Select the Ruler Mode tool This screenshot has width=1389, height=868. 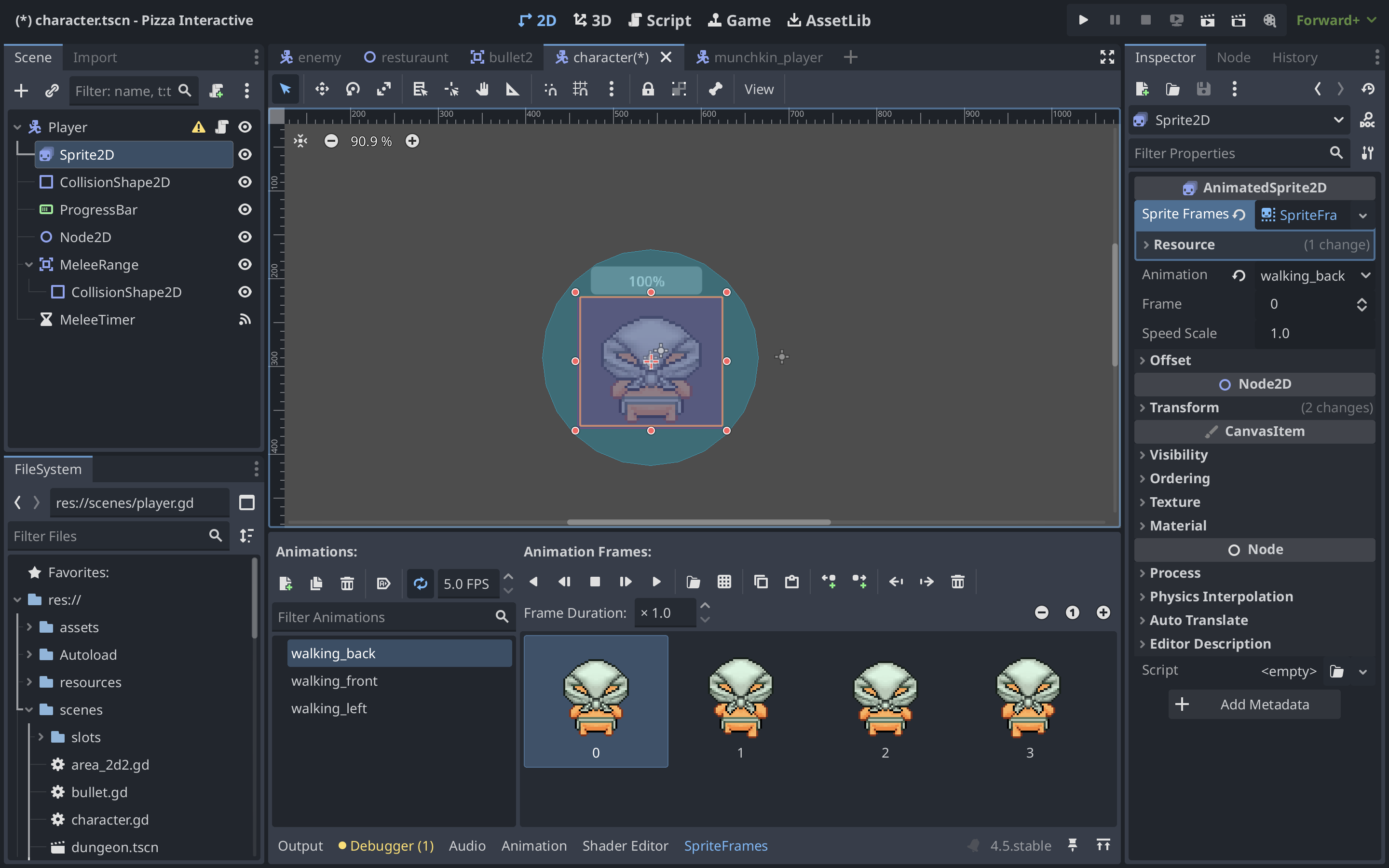tap(513, 89)
